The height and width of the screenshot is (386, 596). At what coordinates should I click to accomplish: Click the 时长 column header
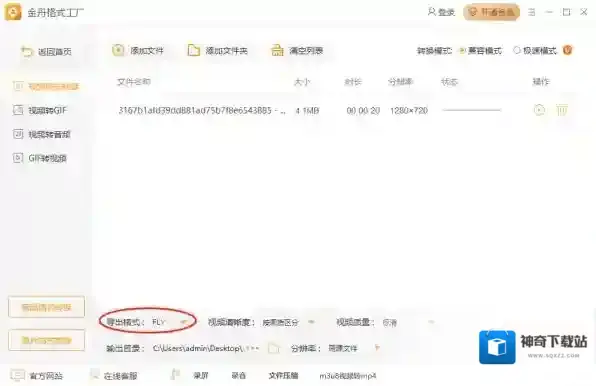(353, 82)
